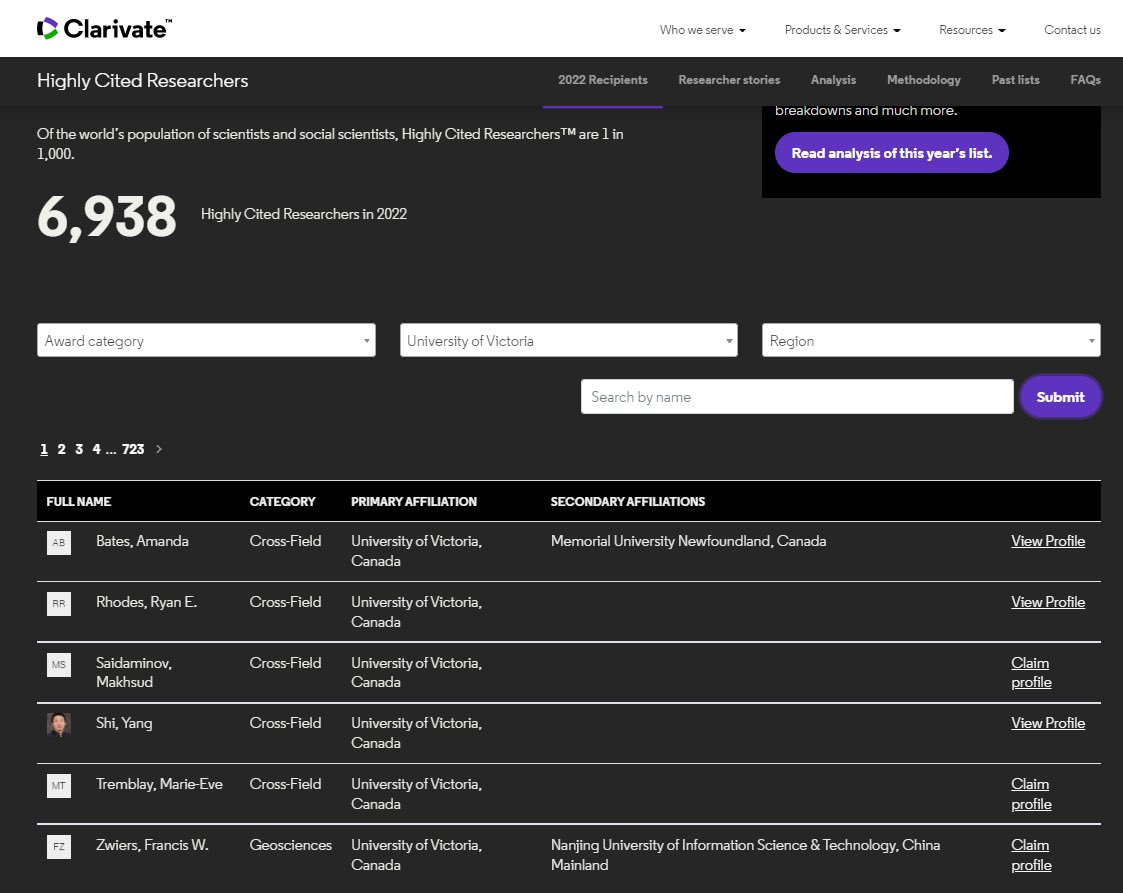The height and width of the screenshot is (893, 1123).
Task: Click name Saidaminov, Makhsud
Action: click(134, 672)
